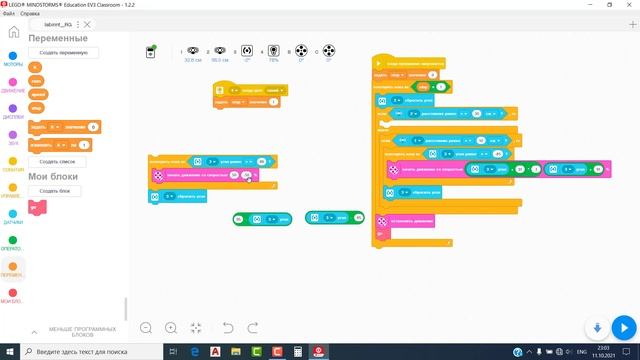Open Calculator from the taskbar
640x360 pixels.
pos(298,351)
